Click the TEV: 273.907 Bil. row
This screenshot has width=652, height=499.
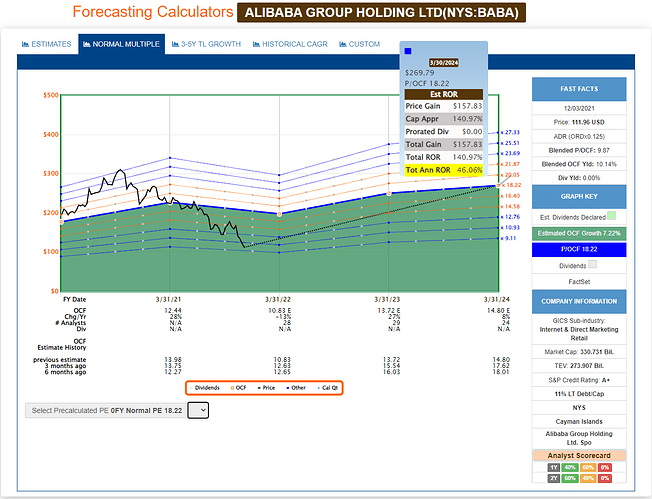click(579, 366)
